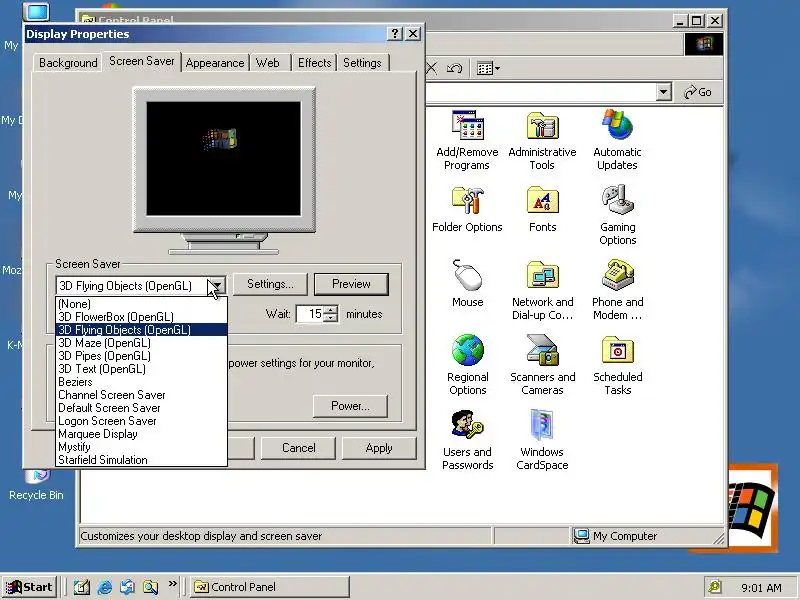Click Control Panel taskbar button
The height and width of the screenshot is (600, 800).
pyautogui.click(x=270, y=587)
